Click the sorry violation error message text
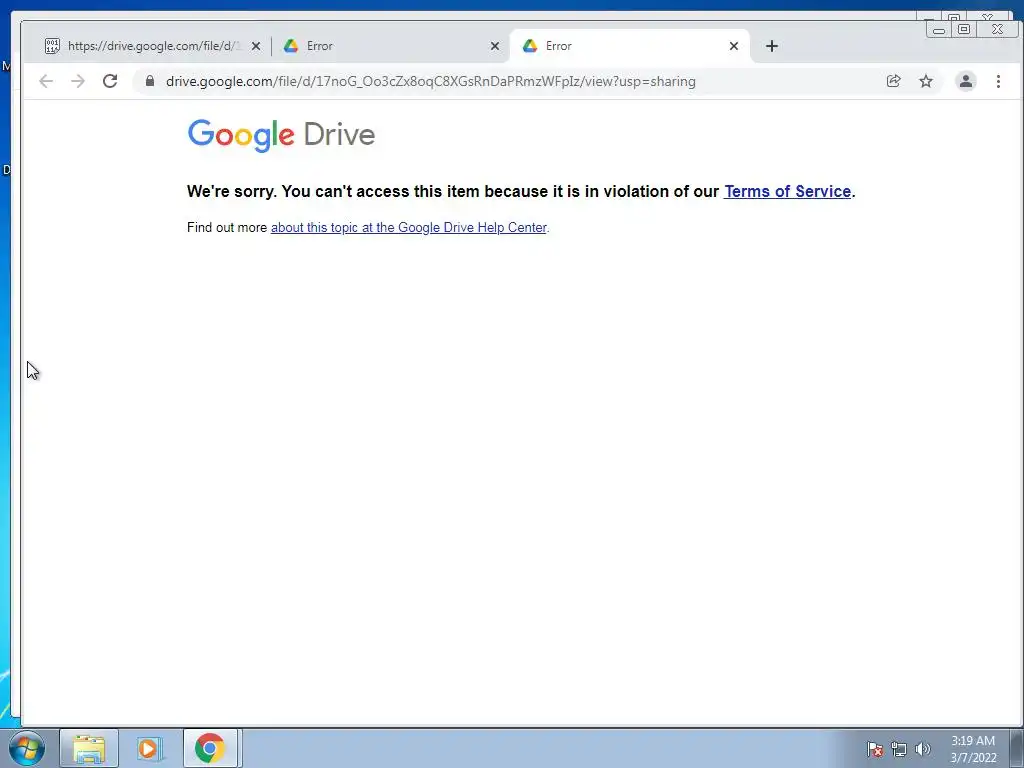This screenshot has height=768, width=1024. (x=521, y=191)
